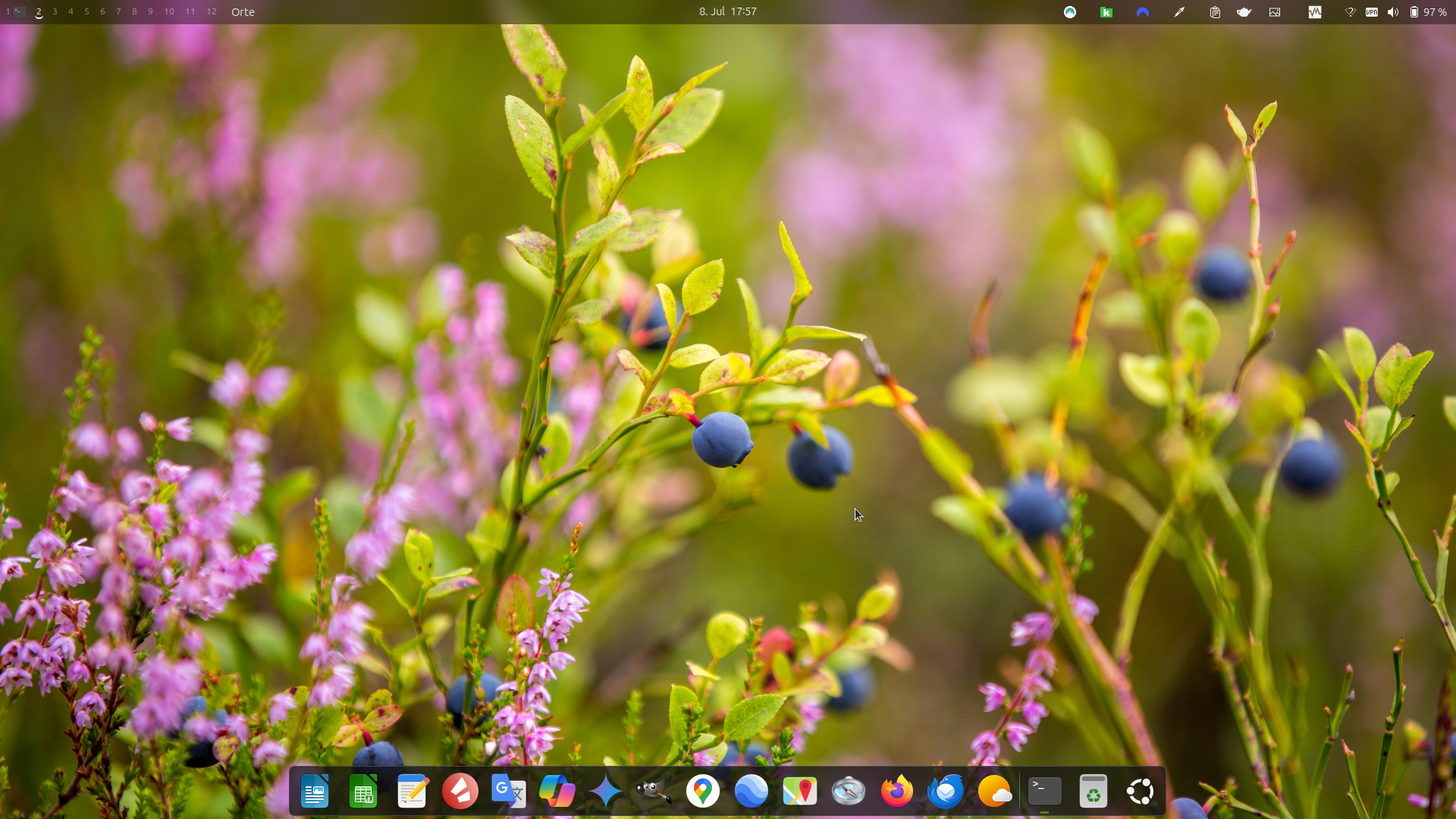1456x819 pixels.
Task: Open Google Translate in the dock
Action: tap(508, 792)
